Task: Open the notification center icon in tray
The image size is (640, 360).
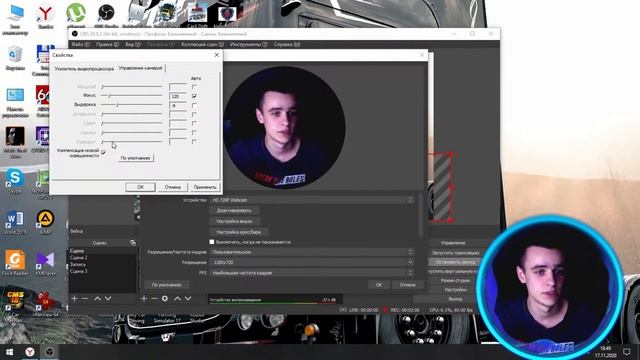Action: point(627,352)
